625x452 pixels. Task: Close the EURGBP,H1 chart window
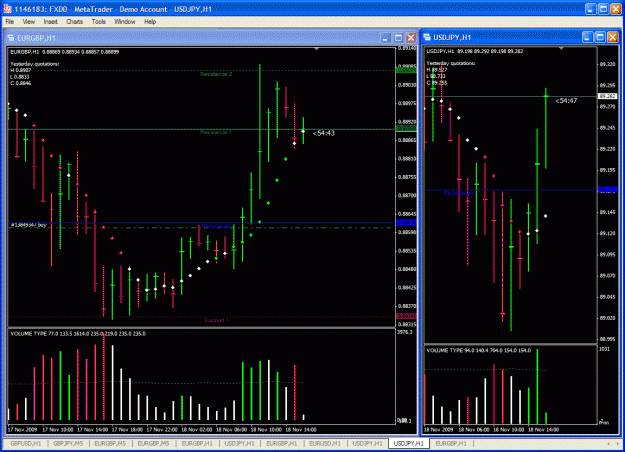pyautogui.click(x=411, y=38)
